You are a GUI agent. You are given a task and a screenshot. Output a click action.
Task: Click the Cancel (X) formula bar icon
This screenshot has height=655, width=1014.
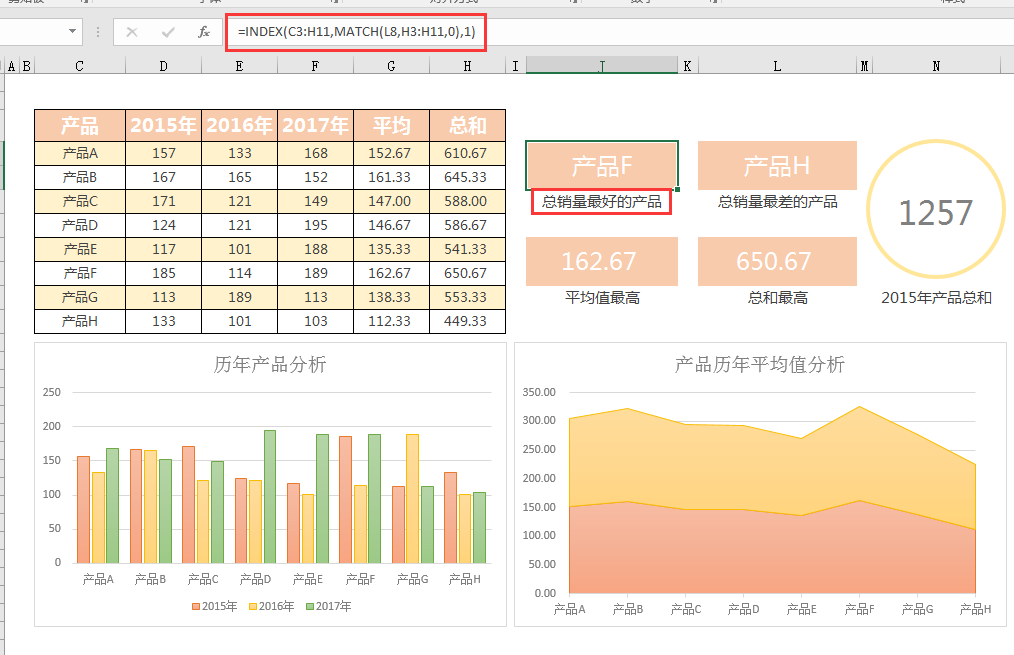point(132,32)
